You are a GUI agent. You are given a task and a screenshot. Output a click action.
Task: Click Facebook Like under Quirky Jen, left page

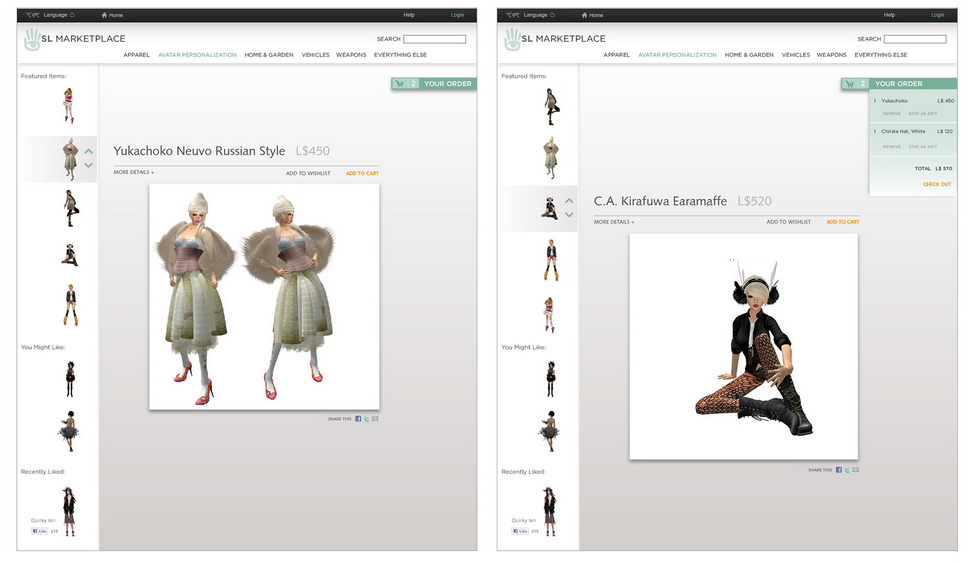(39, 531)
